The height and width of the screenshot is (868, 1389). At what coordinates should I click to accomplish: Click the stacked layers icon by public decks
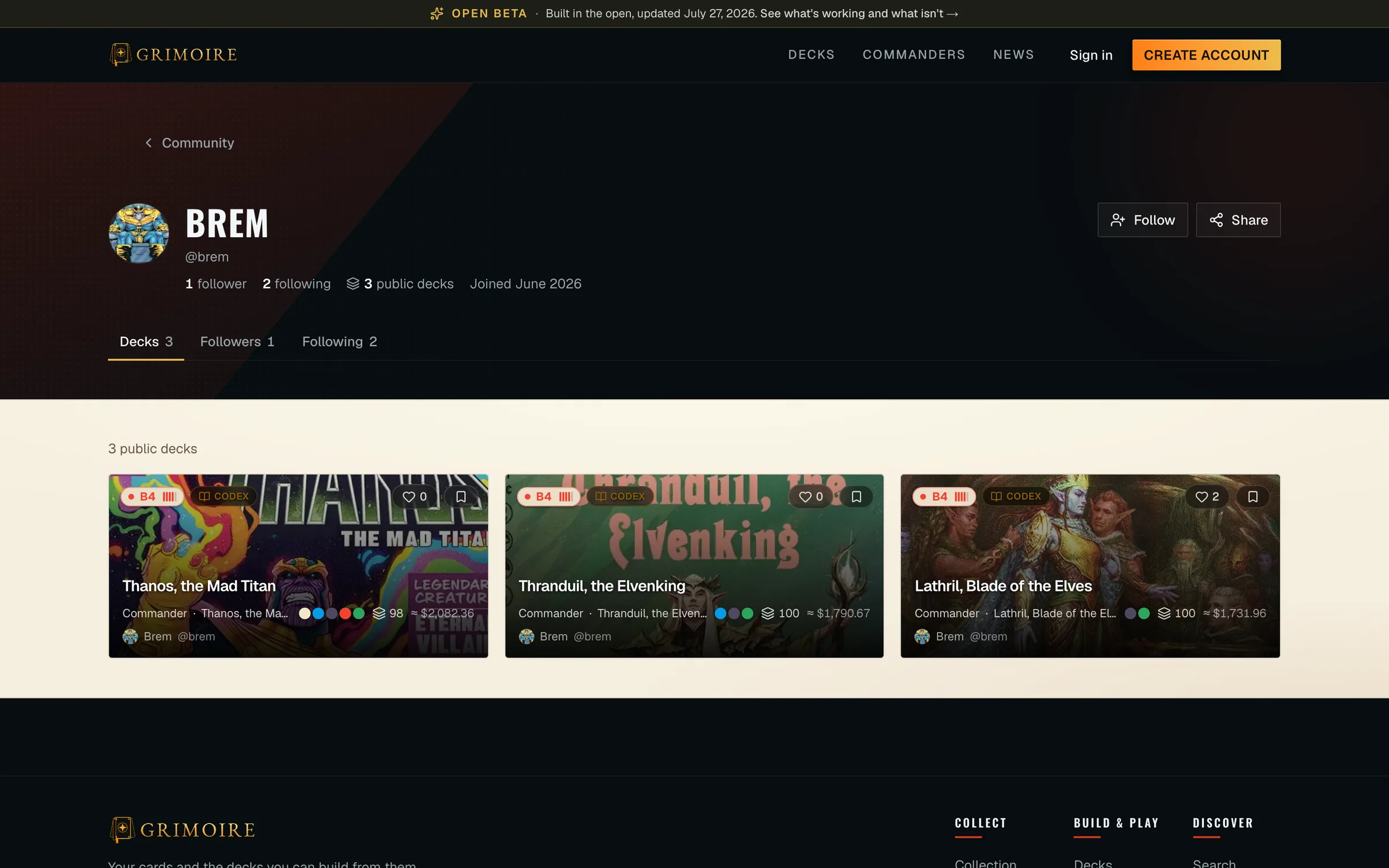(x=353, y=284)
